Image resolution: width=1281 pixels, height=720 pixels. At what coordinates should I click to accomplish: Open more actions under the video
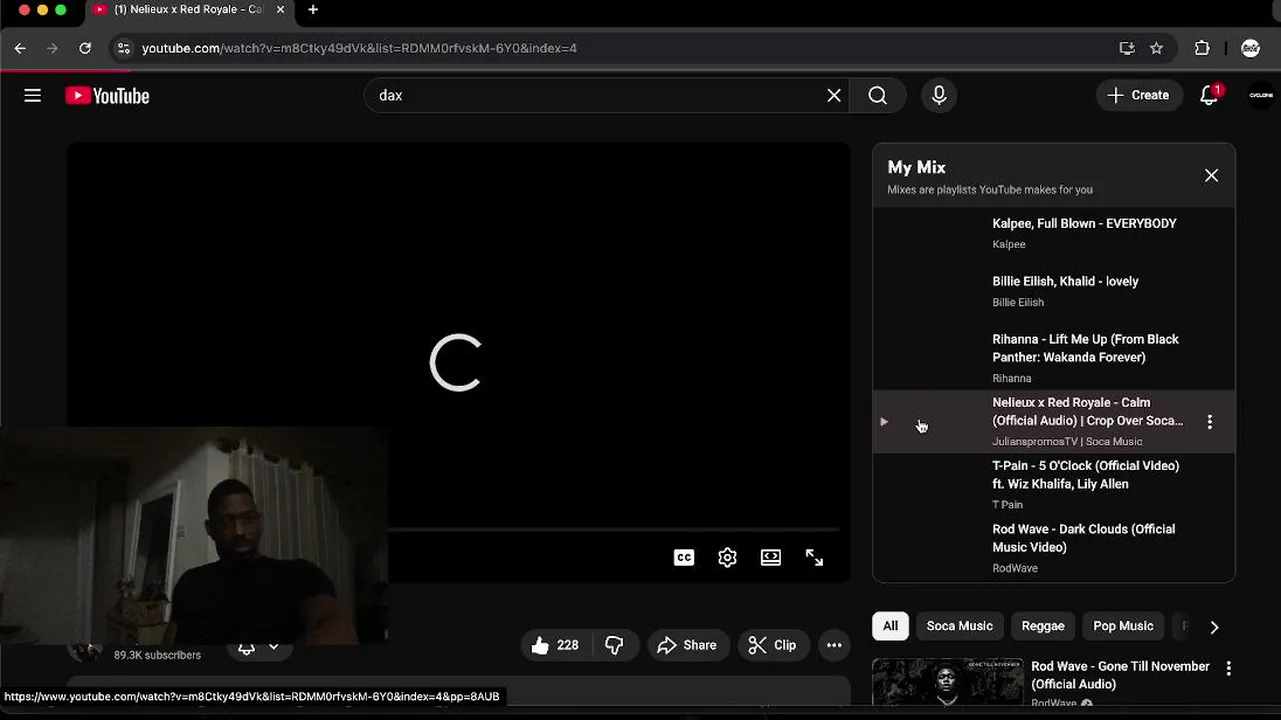834,645
